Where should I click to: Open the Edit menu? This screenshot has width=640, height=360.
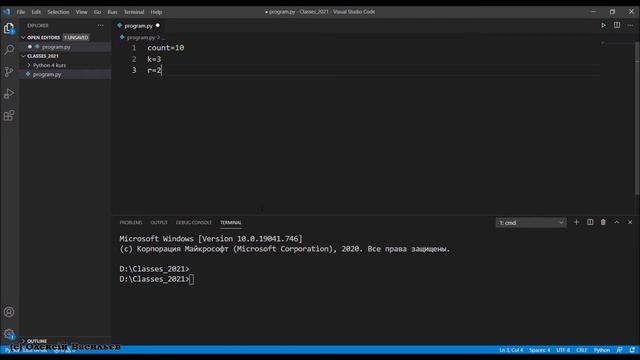(36, 12)
